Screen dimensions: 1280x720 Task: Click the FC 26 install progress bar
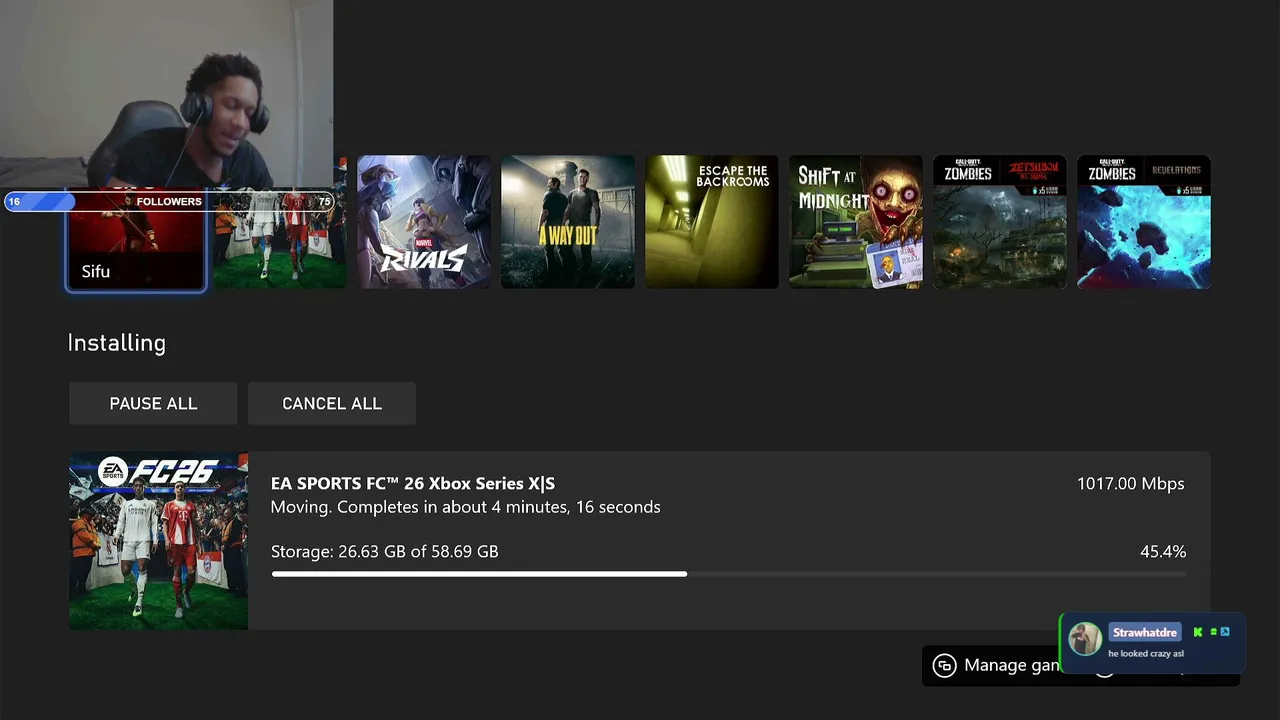729,574
